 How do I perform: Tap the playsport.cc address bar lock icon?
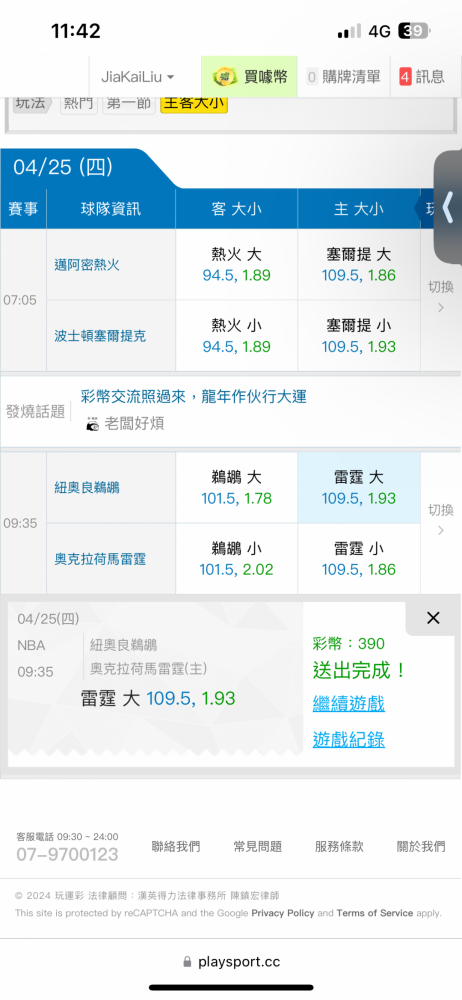pos(187,961)
